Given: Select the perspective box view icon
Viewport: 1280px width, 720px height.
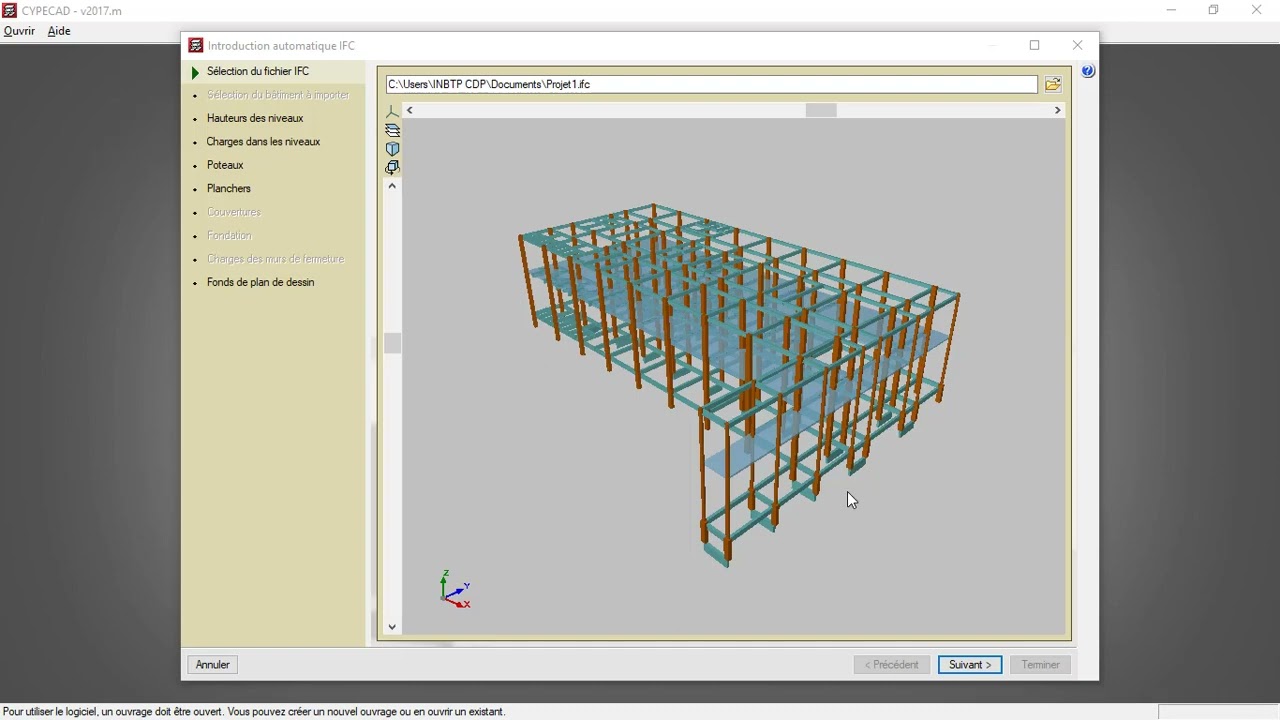Looking at the screenshot, I should [x=392, y=168].
